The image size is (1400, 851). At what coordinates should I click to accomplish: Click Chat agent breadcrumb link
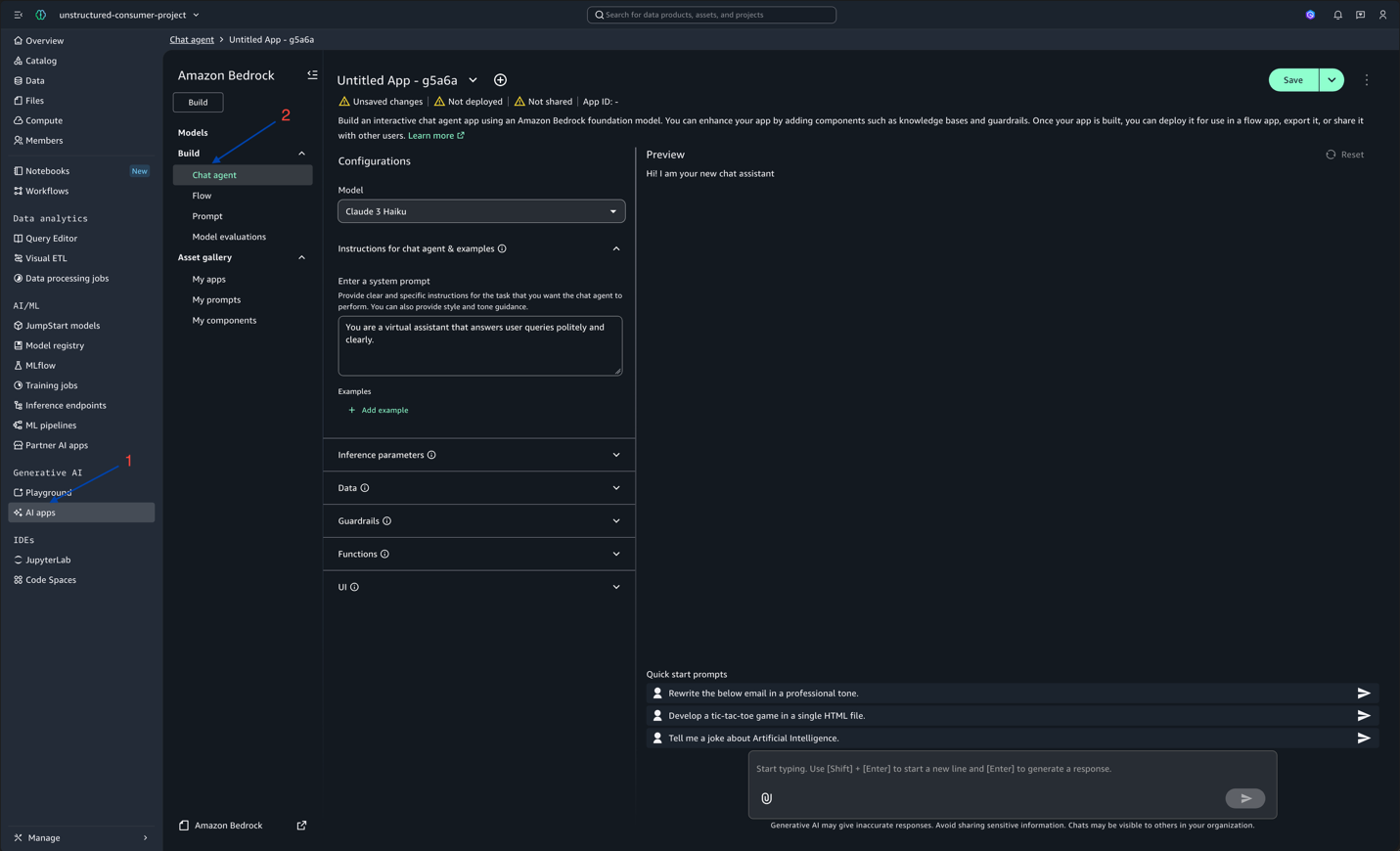coord(192,40)
